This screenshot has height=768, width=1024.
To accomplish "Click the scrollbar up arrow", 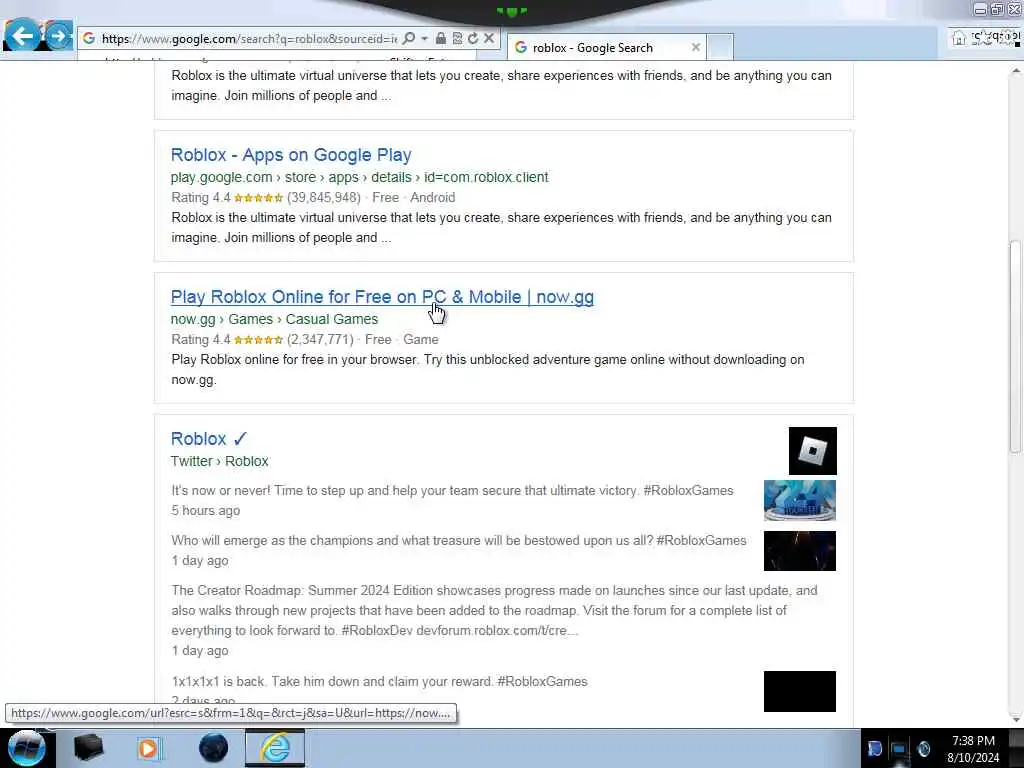I will (1016, 69).
